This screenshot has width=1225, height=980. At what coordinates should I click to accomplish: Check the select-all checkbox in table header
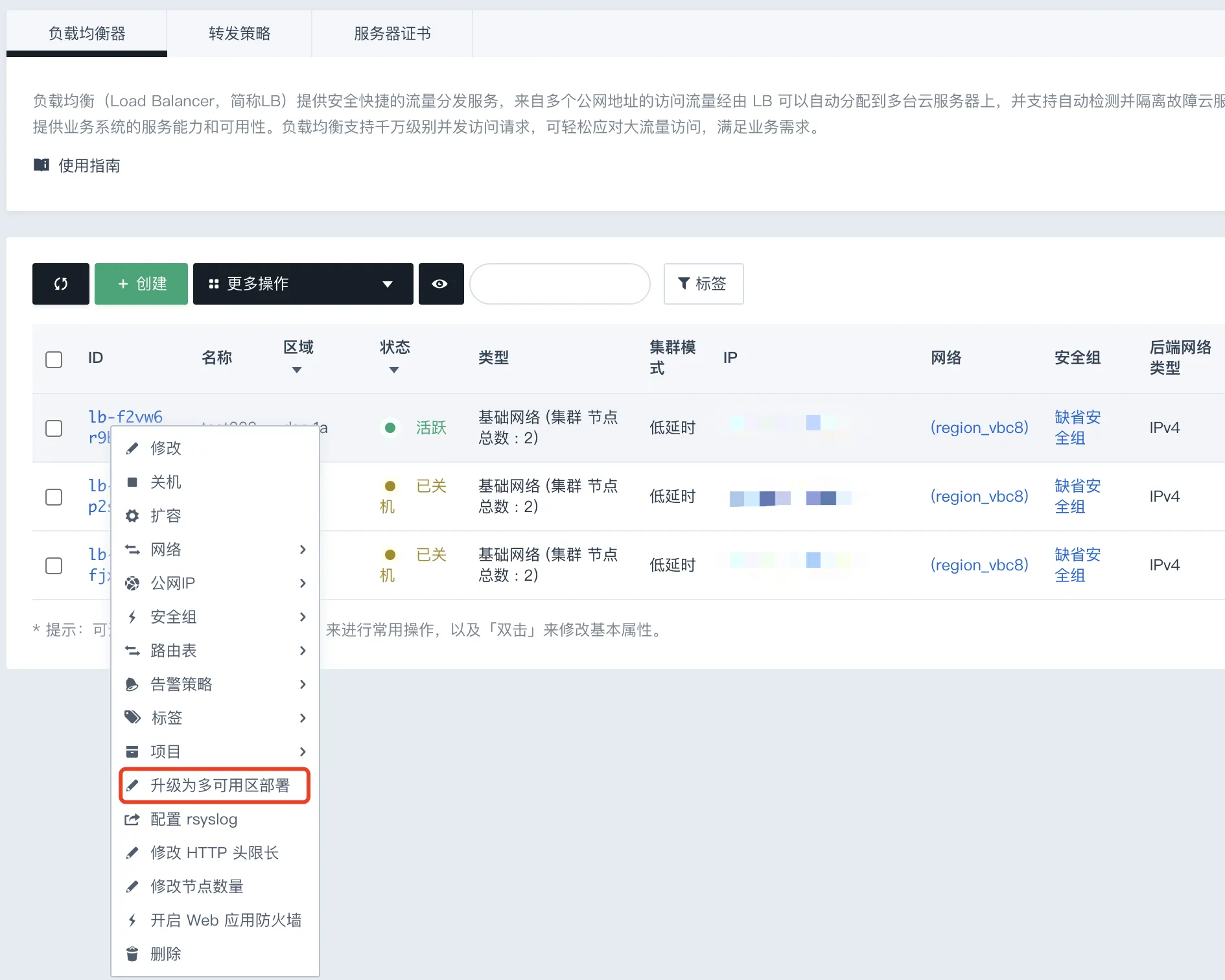click(54, 360)
